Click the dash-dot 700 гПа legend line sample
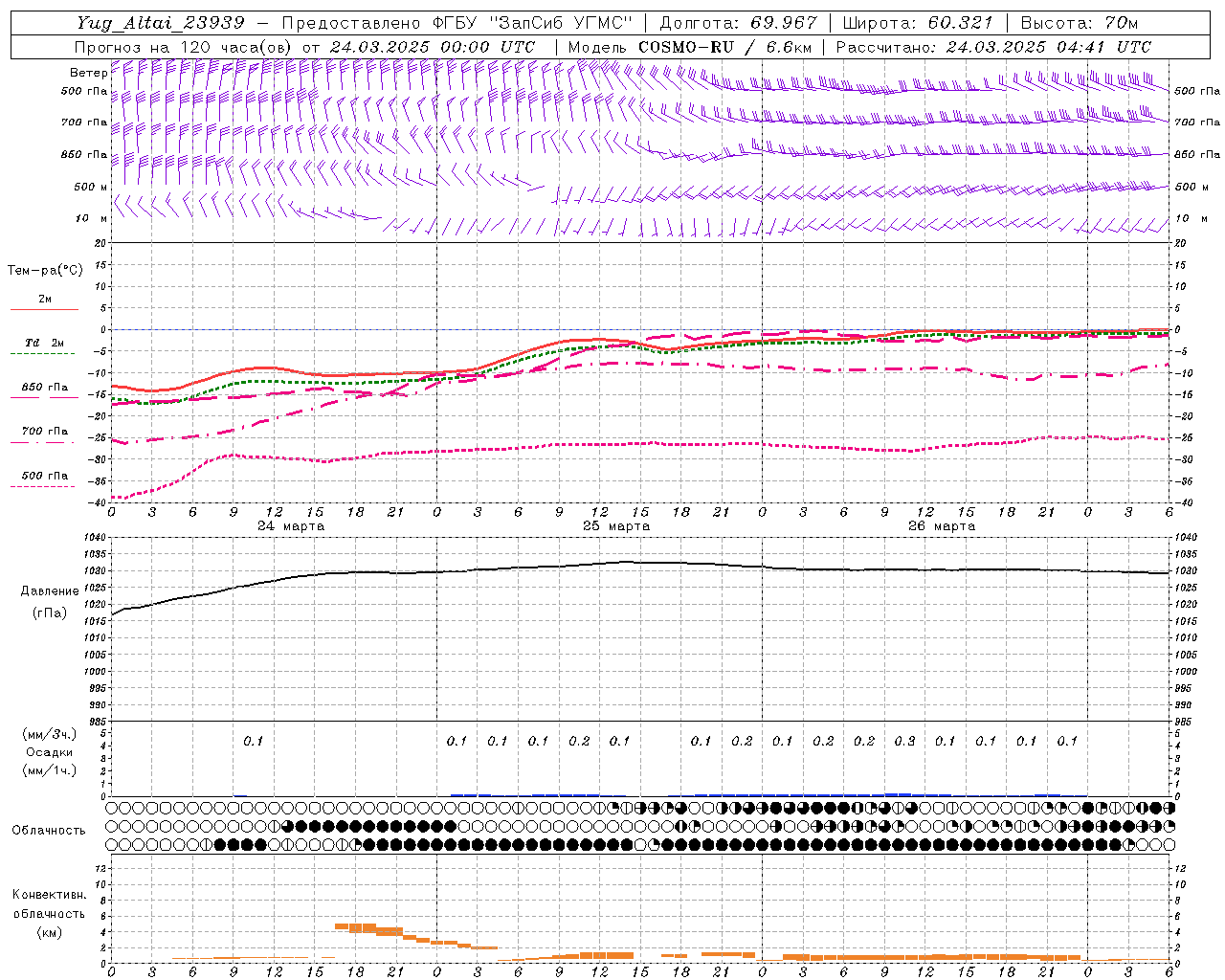The width and height of the screenshot is (1225, 980). tap(42, 442)
